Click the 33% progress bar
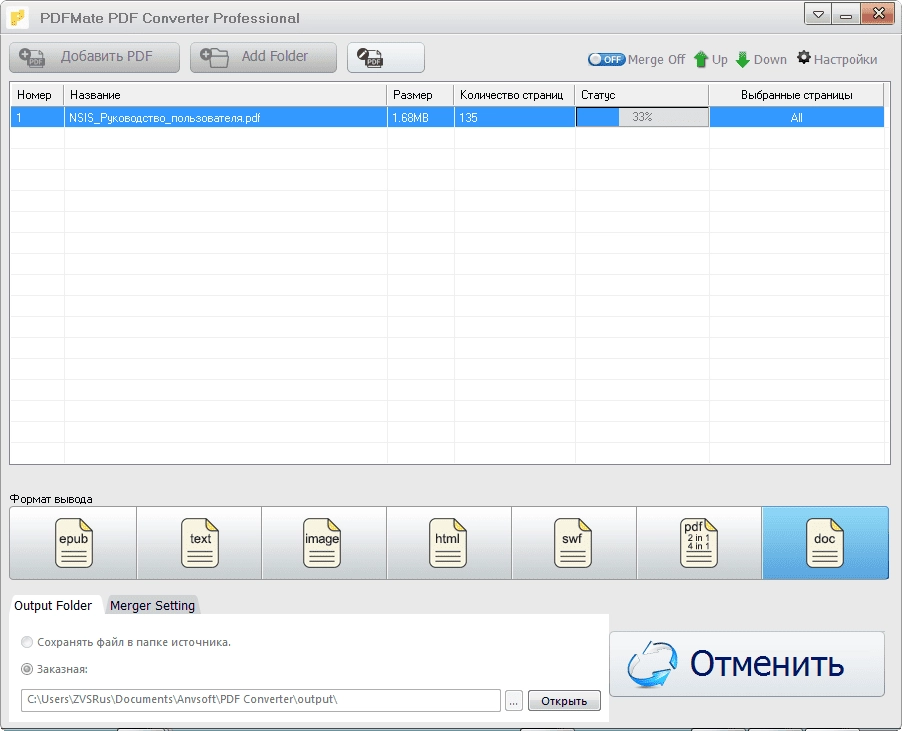This screenshot has height=731, width=902. pos(642,117)
